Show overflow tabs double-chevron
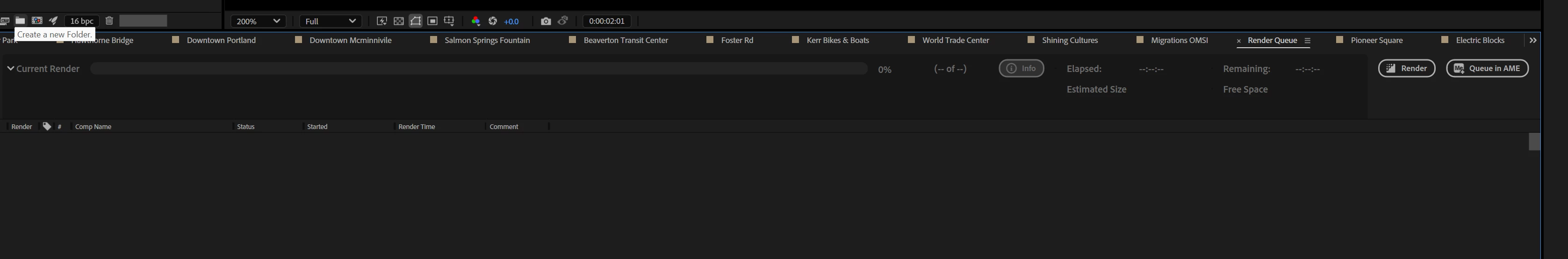The image size is (1568, 259). click(1532, 40)
